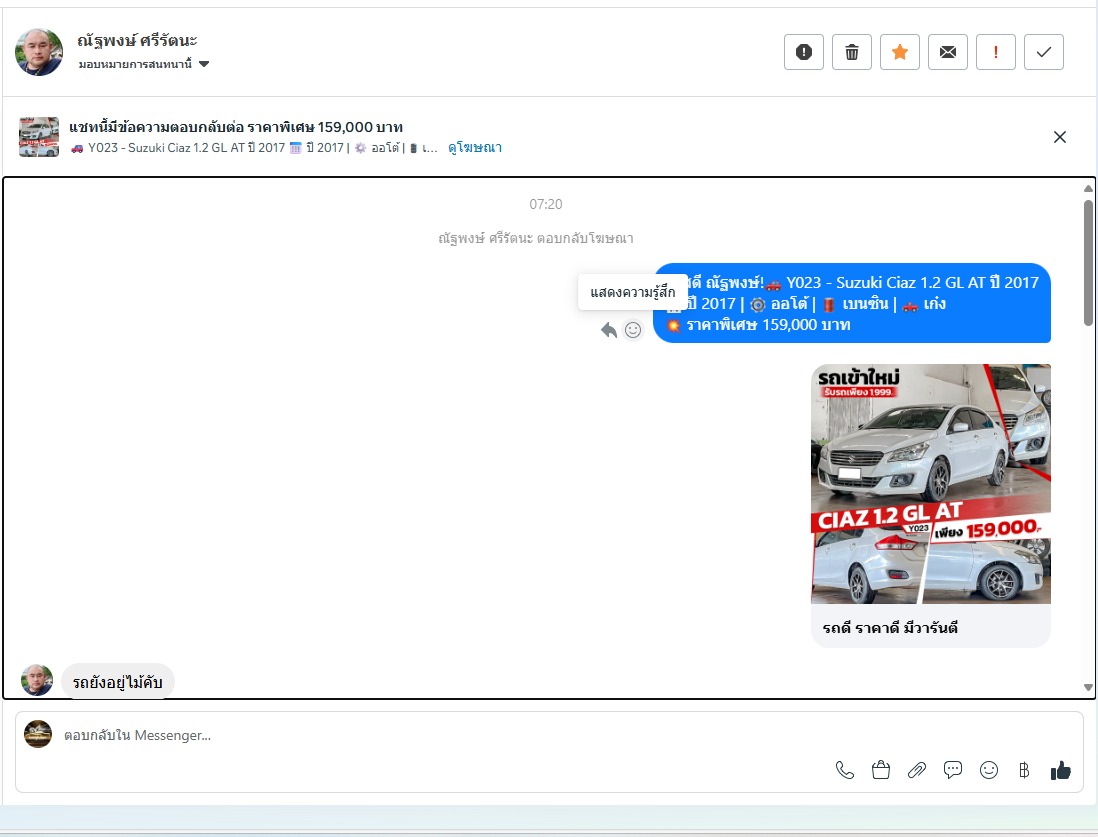Toggle the orange star follow-up icon
The image size is (1098, 837).
point(900,52)
